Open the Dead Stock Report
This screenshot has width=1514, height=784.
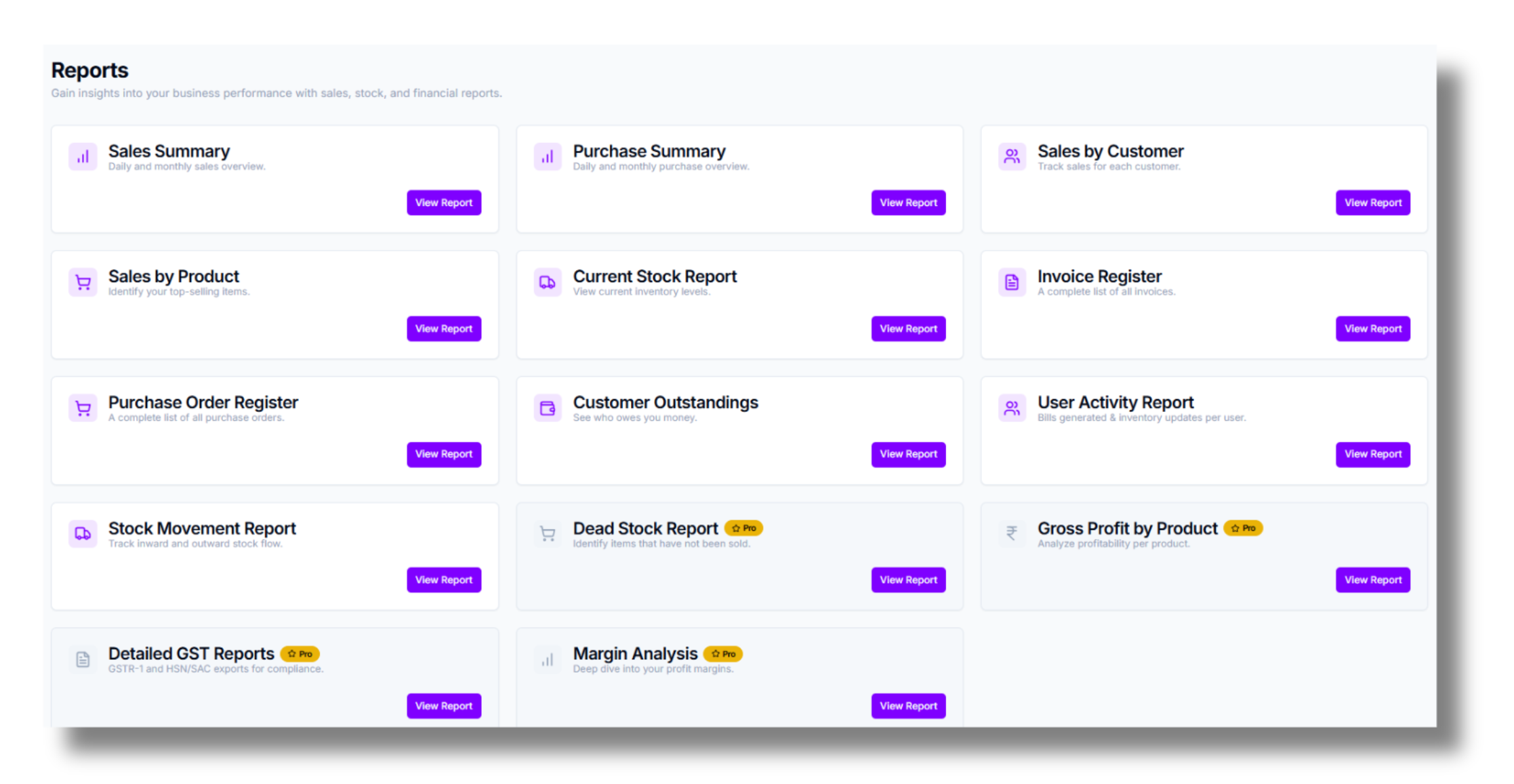(x=908, y=579)
